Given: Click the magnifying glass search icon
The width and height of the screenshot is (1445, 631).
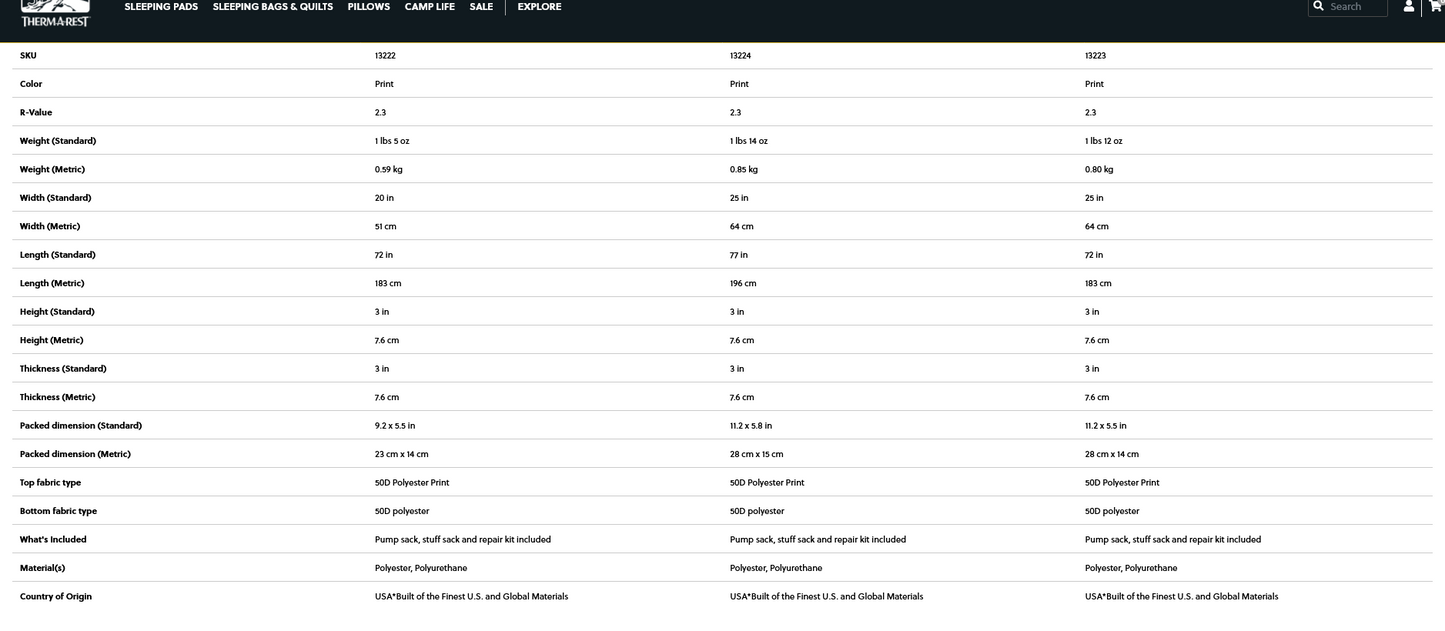Looking at the screenshot, I should (1318, 7).
